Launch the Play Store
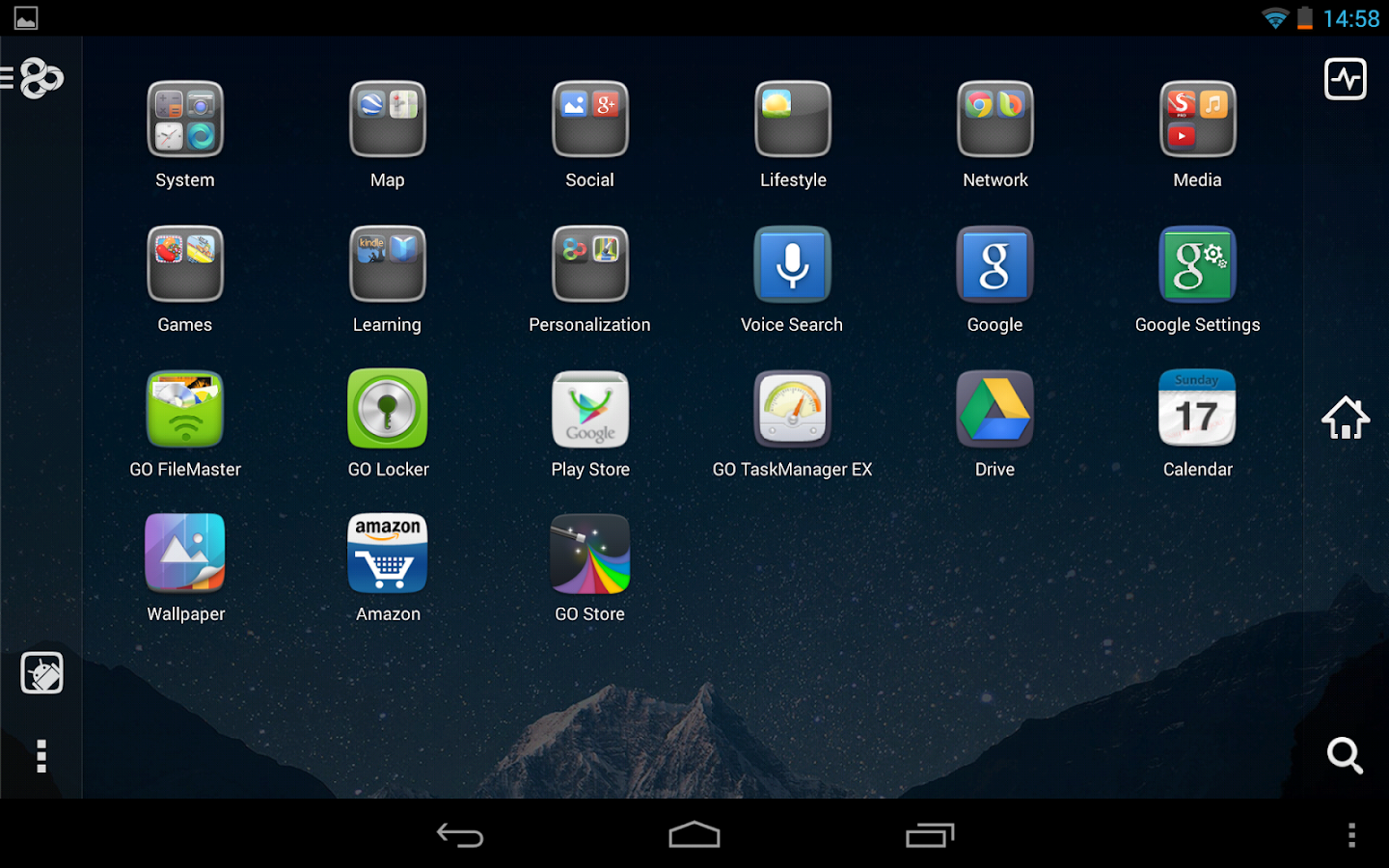The height and width of the screenshot is (868, 1389). [x=590, y=409]
